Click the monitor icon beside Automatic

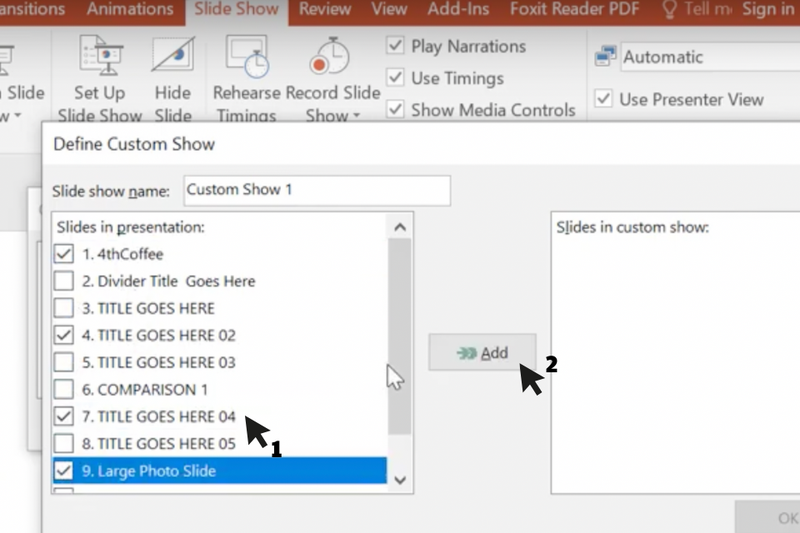[604, 58]
